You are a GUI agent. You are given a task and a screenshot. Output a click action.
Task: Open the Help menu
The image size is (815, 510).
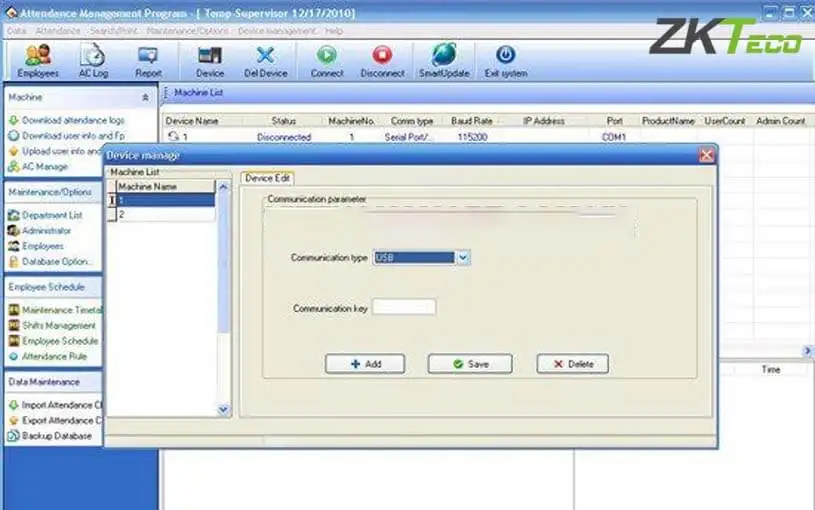click(334, 31)
